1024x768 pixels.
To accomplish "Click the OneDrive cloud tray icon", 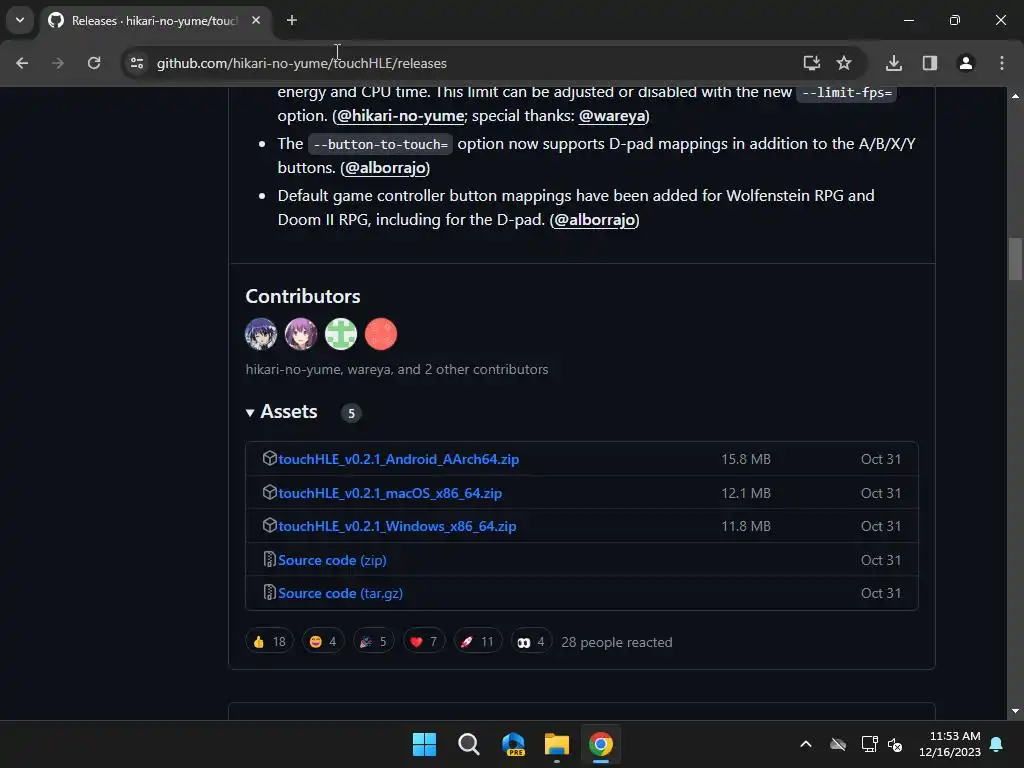I will coord(838,744).
